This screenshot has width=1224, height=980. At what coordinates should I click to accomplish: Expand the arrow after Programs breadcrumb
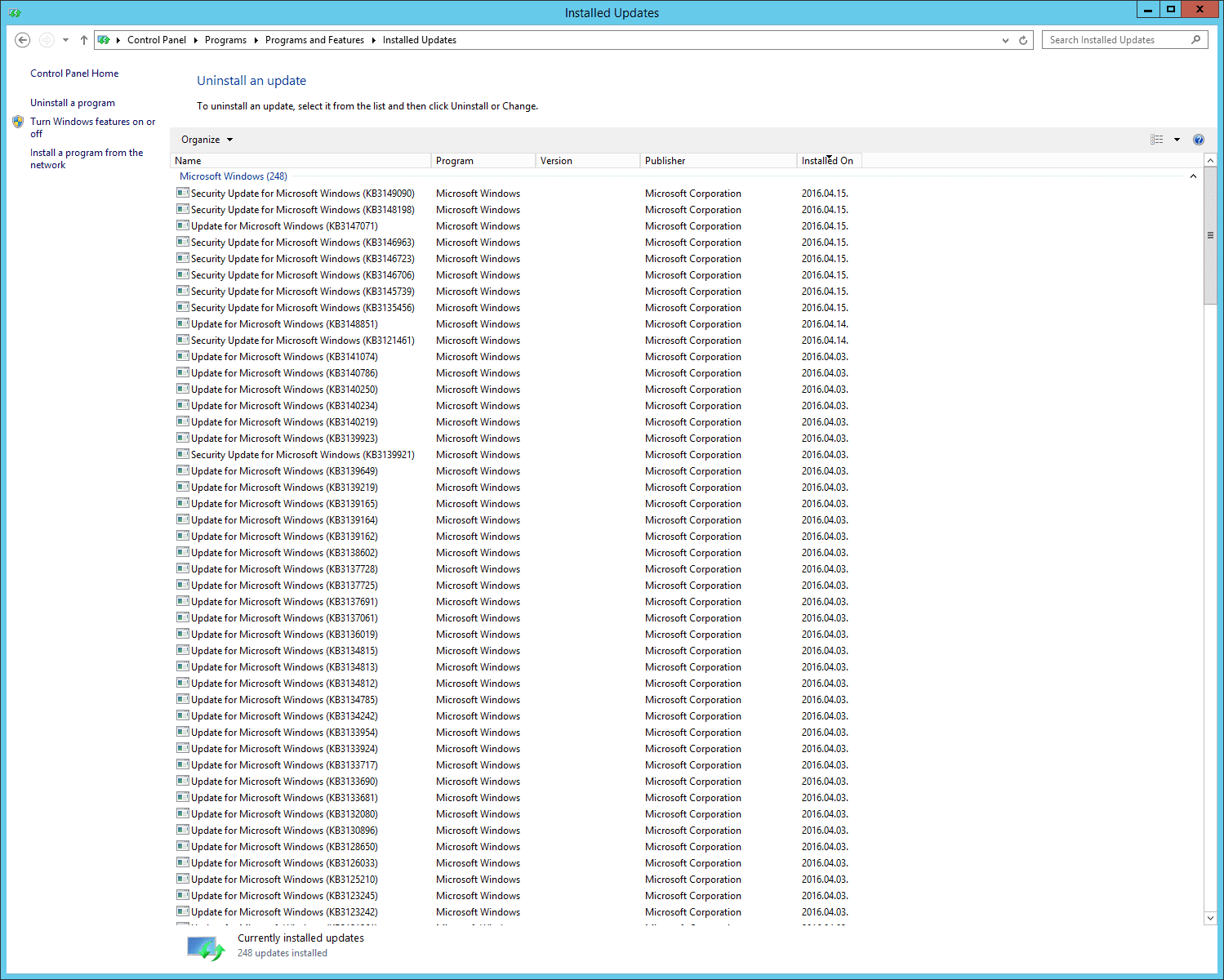(256, 40)
